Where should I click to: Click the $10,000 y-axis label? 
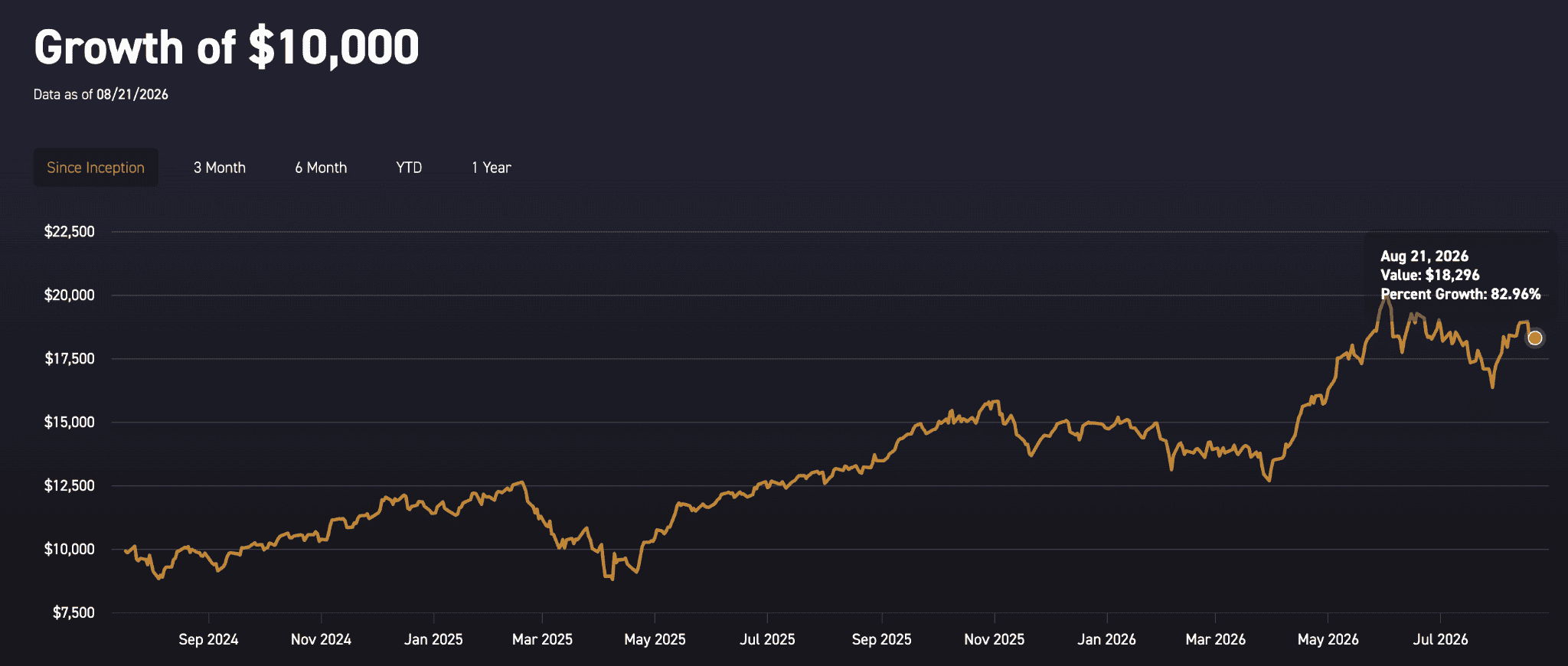click(x=70, y=550)
